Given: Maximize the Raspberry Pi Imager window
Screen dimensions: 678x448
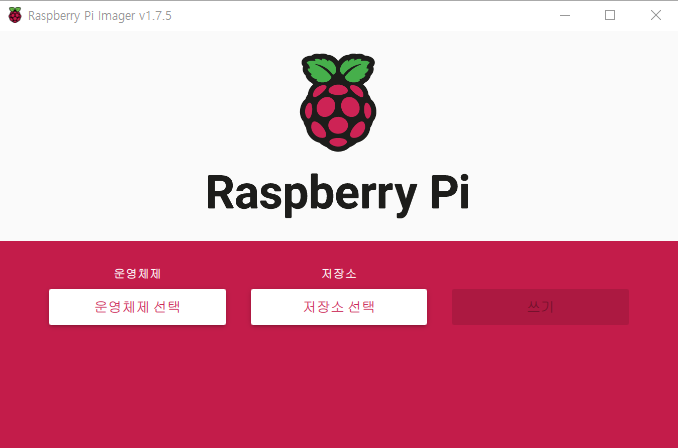Looking at the screenshot, I should pyautogui.click(x=610, y=16).
